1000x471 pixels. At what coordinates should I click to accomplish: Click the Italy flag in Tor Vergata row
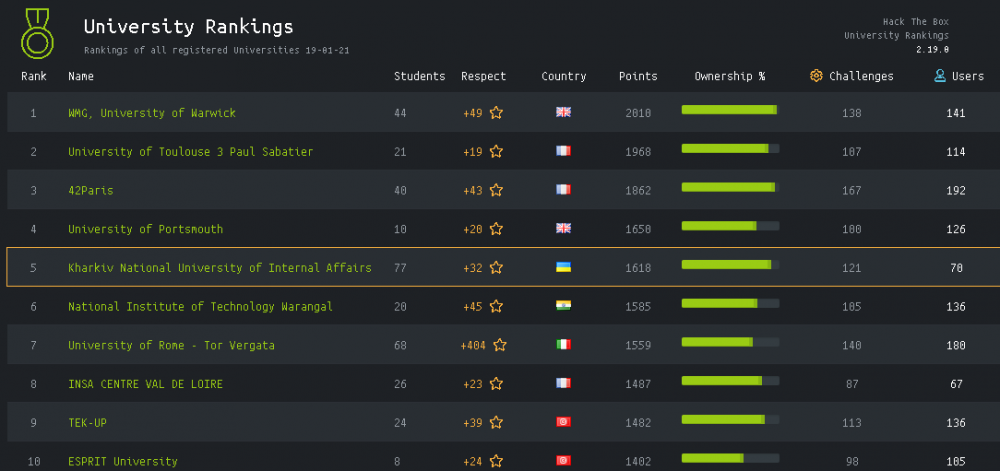point(563,345)
